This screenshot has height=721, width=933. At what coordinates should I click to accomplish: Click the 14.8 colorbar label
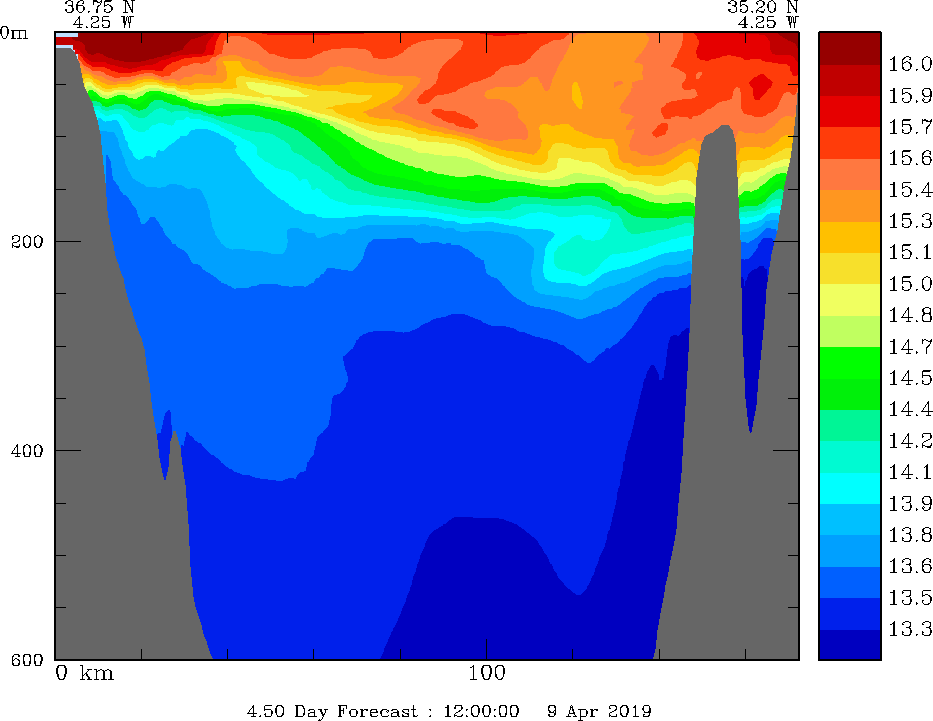click(x=910, y=315)
